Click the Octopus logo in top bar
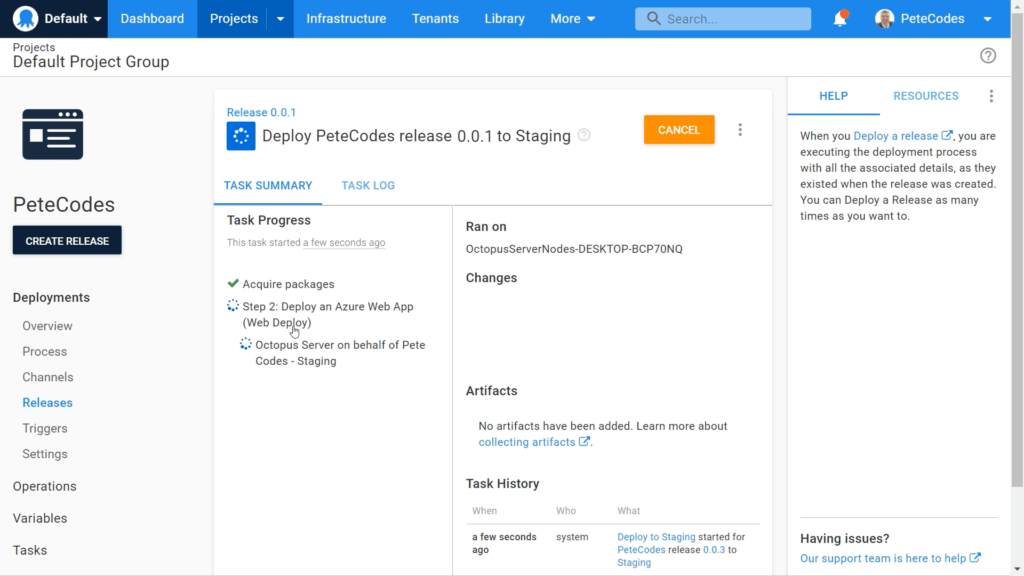The height and width of the screenshot is (576, 1024). click(25, 18)
